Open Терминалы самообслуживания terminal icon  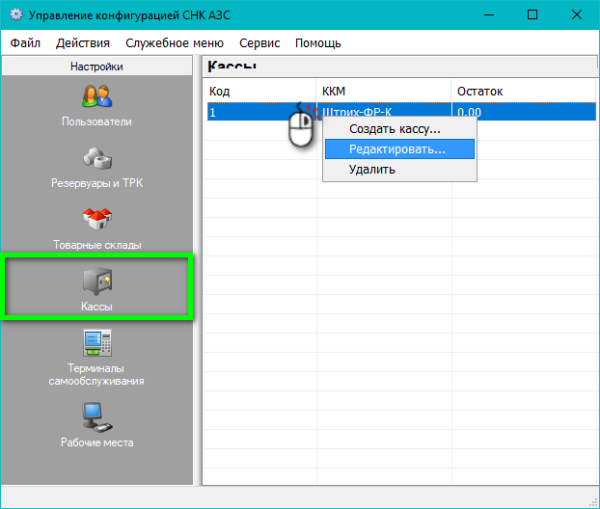tap(97, 344)
